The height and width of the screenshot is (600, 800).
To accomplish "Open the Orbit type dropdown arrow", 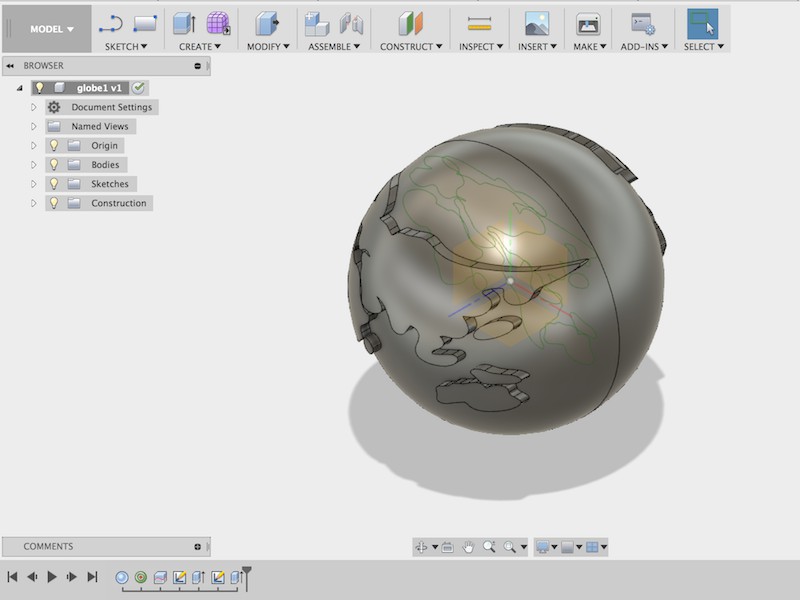I will [x=435, y=547].
